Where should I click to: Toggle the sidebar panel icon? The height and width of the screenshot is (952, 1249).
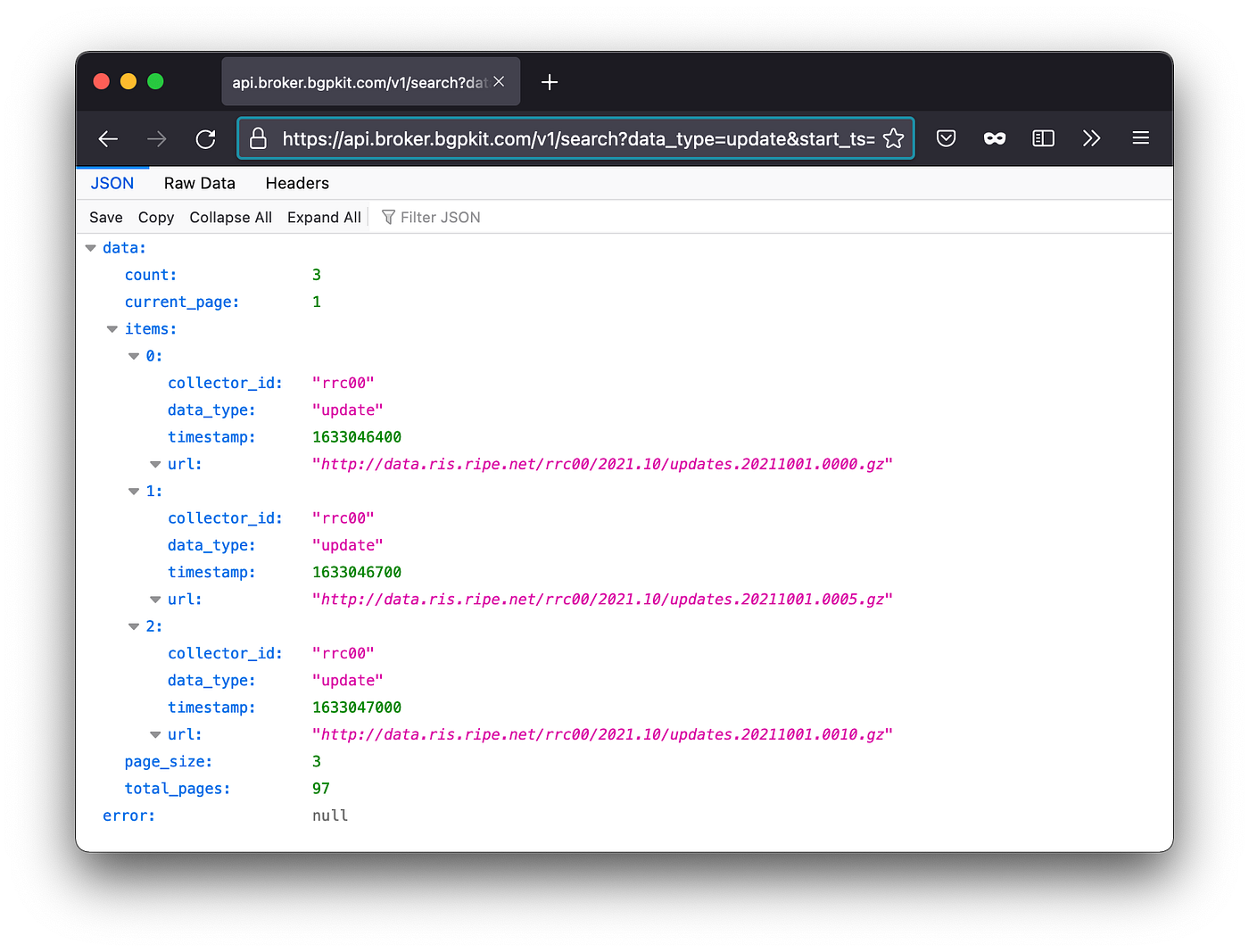pos(1043,138)
